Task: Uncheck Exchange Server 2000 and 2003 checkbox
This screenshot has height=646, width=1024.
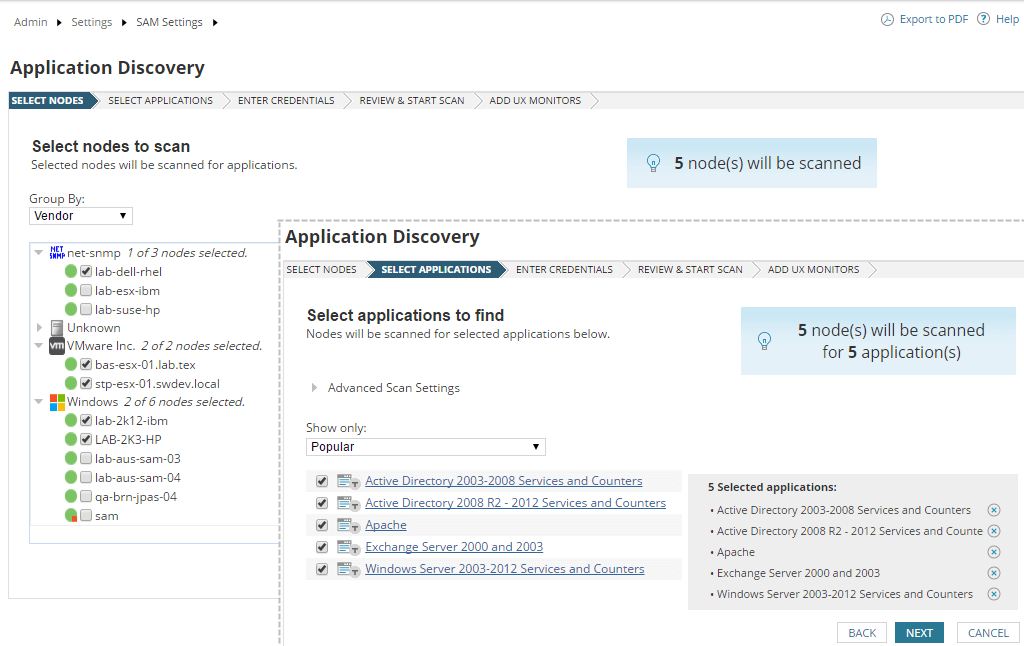Action: [x=321, y=547]
